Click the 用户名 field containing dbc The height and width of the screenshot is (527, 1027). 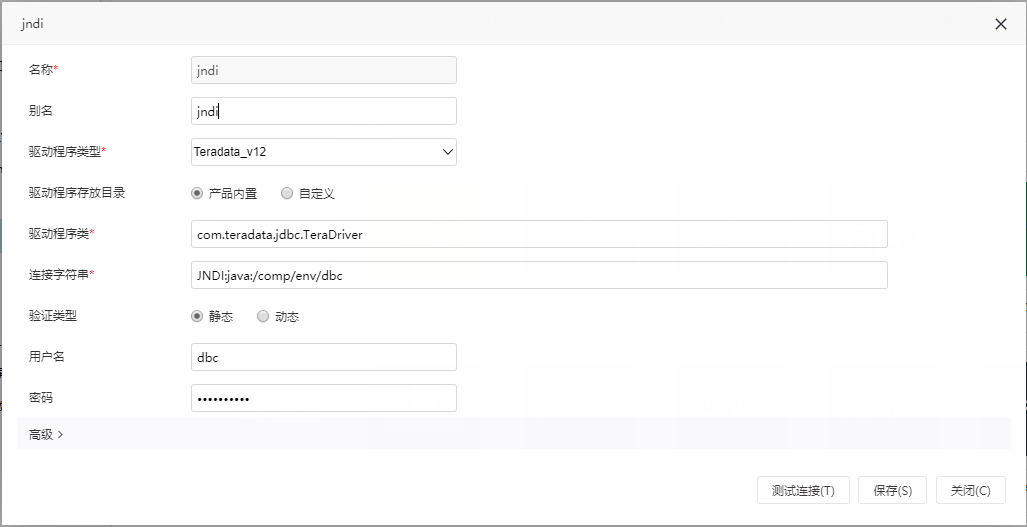[x=324, y=357]
